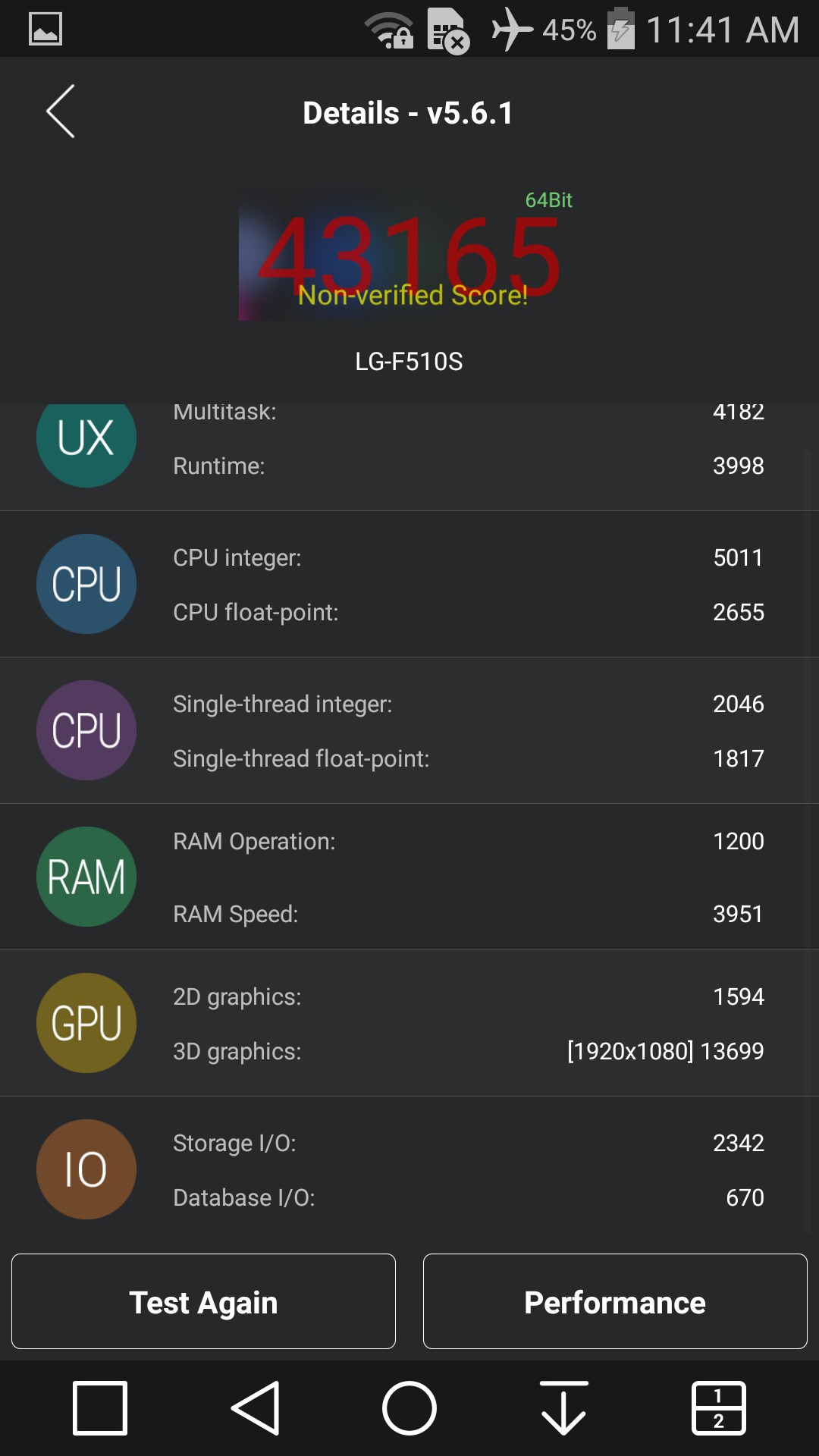The height and width of the screenshot is (1456, 819).
Task: Tap the LG-F510S device name
Action: (x=409, y=362)
